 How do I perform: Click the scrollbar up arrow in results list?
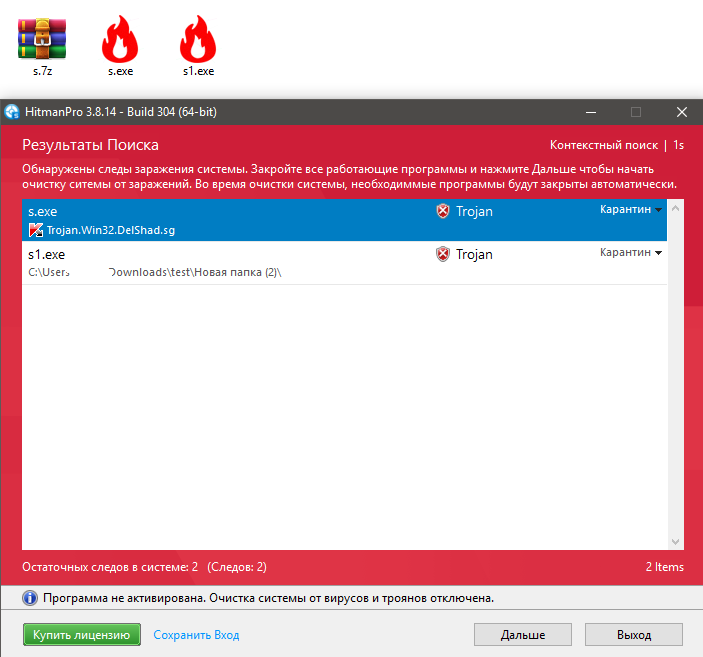tap(676, 208)
